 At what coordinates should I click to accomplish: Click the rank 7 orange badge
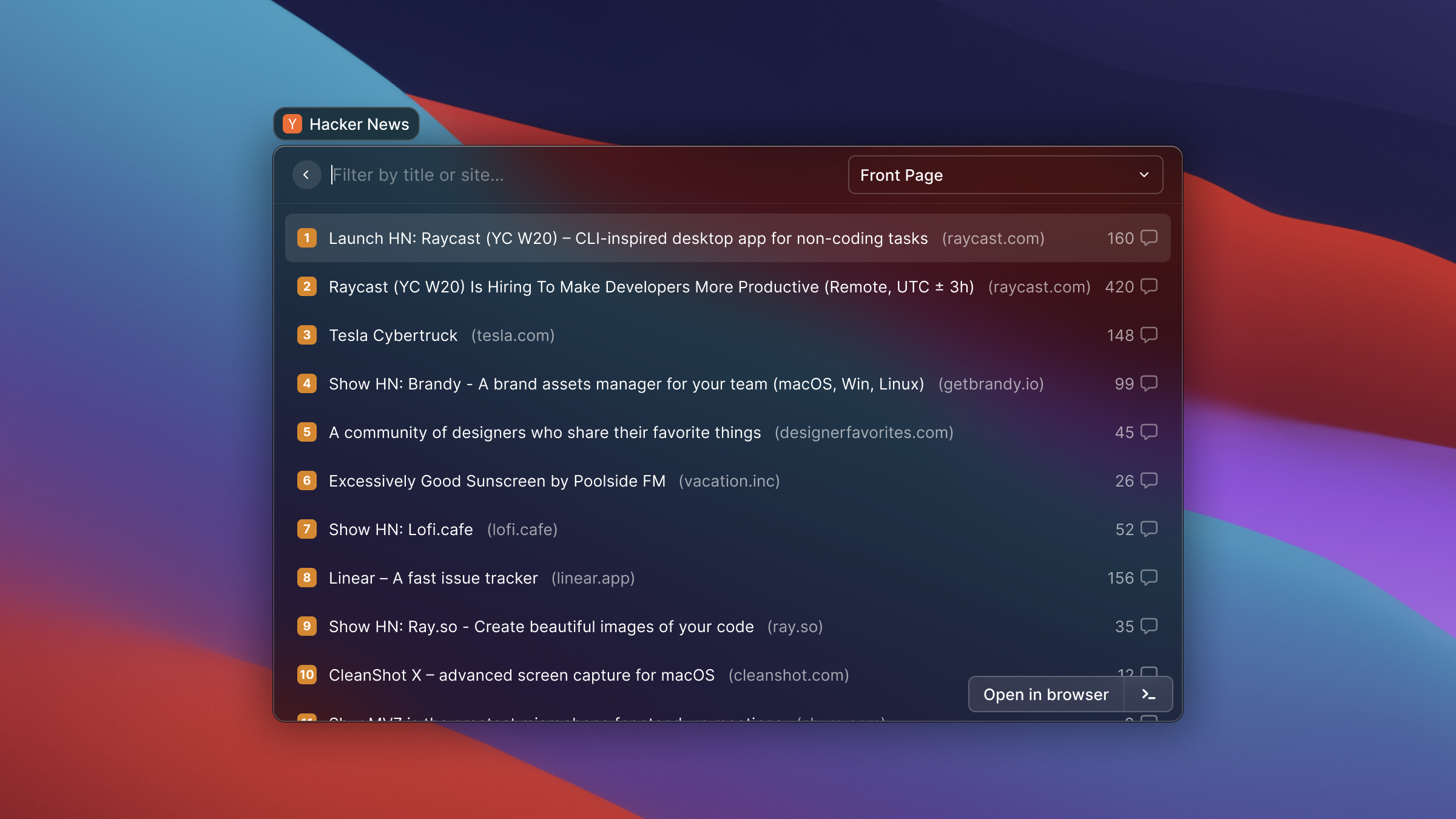pyautogui.click(x=307, y=529)
